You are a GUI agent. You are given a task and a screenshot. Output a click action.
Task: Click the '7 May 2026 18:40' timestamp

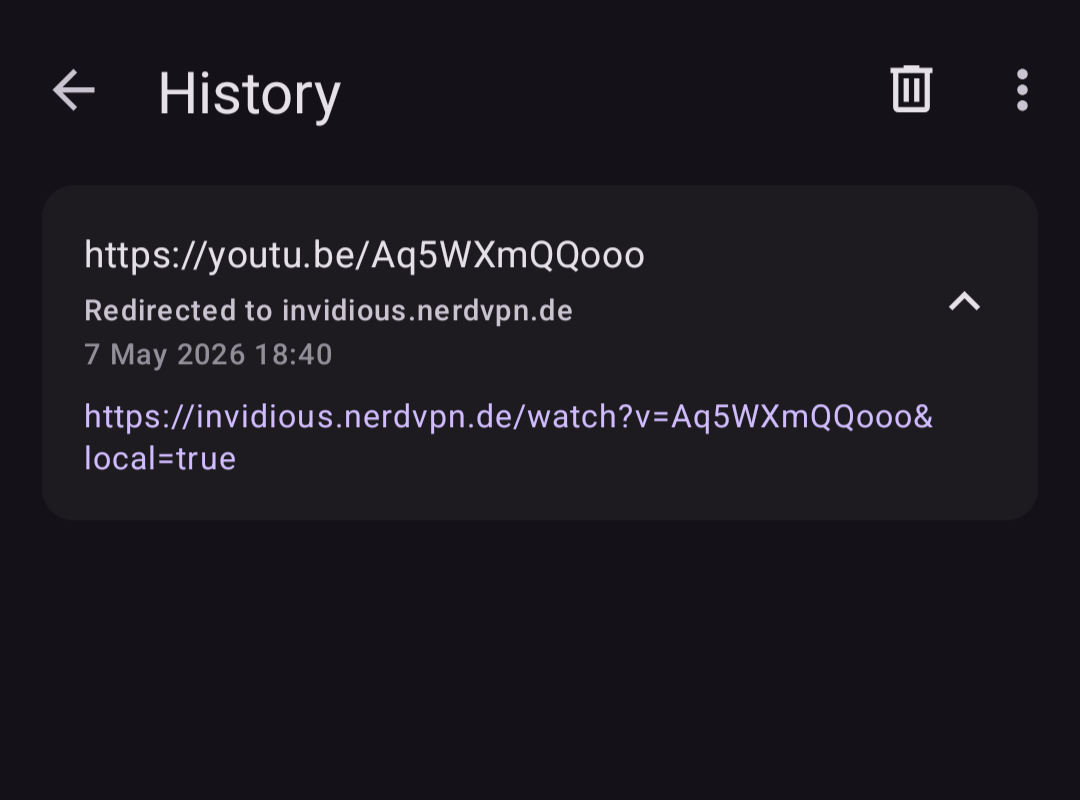208,355
